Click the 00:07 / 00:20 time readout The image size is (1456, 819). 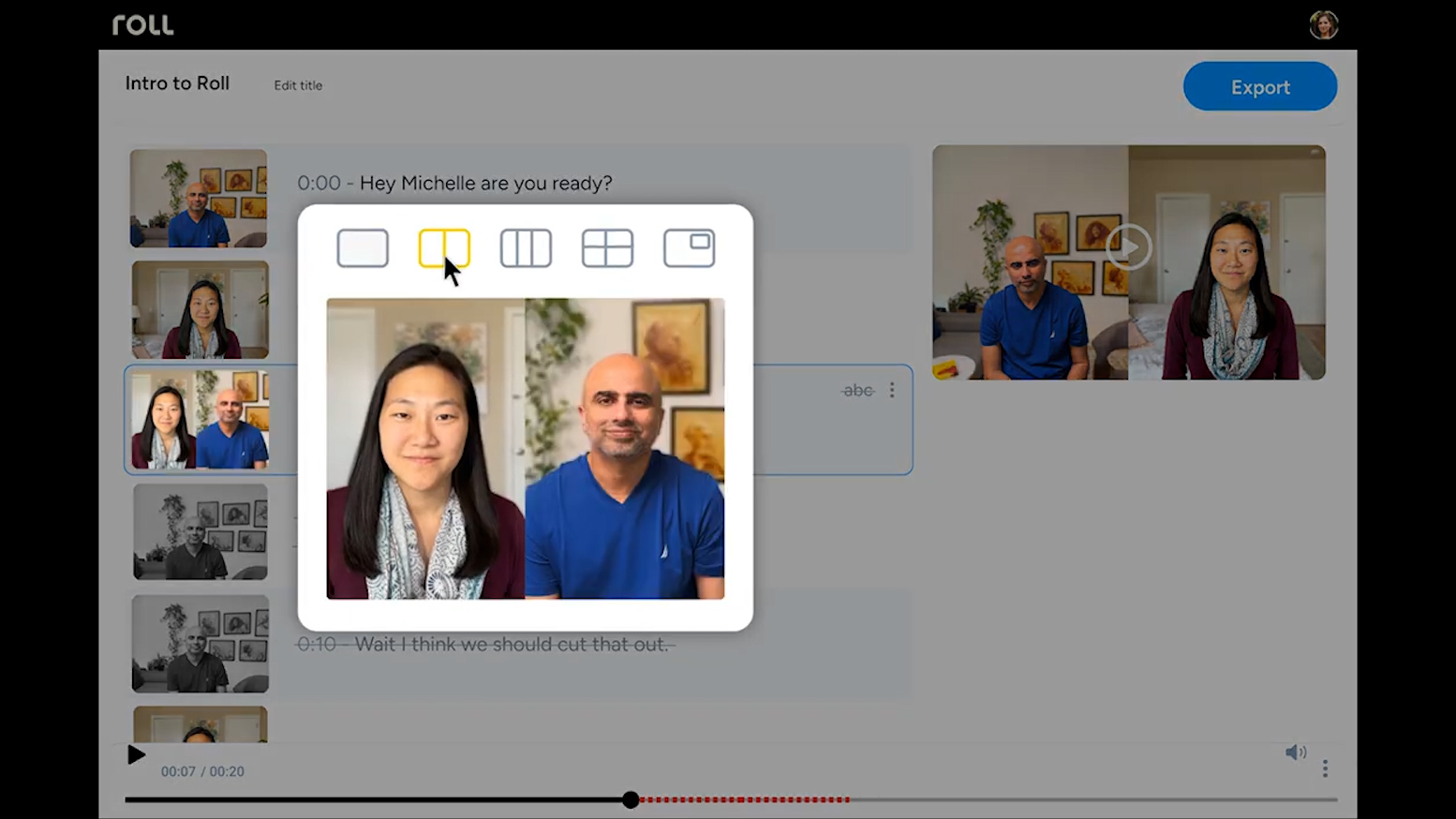click(202, 771)
